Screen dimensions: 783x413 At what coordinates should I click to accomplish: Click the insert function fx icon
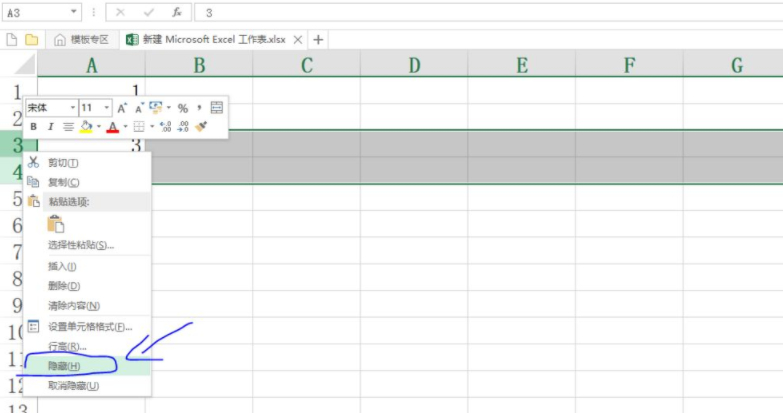(176, 13)
